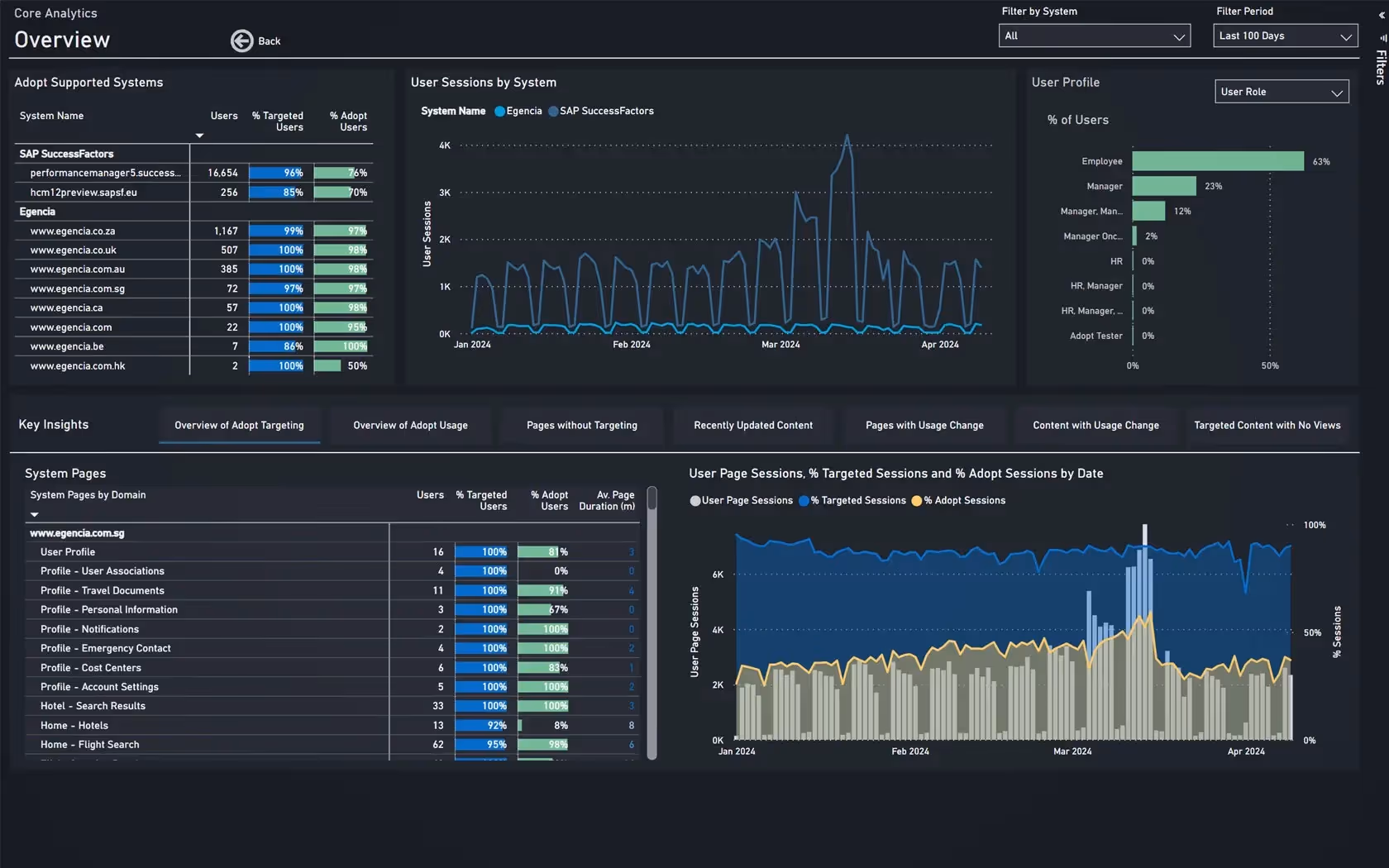The image size is (1389, 868).
Task: Click the Egencia legend marker
Action: pyautogui.click(x=499, y=112)
